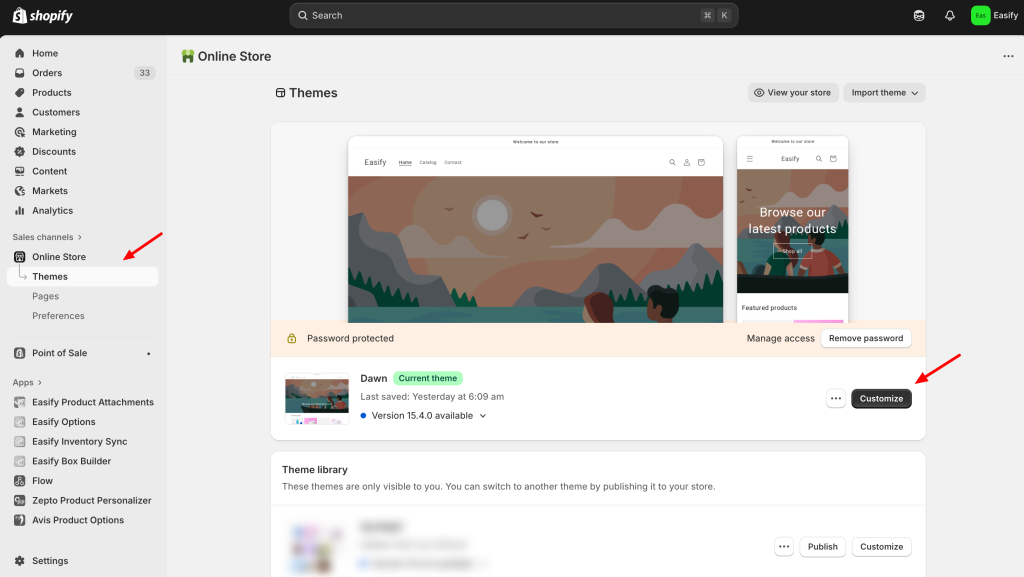1024x577 pixels.
Task: Open library theme more actions button
Action: [784, 546]
